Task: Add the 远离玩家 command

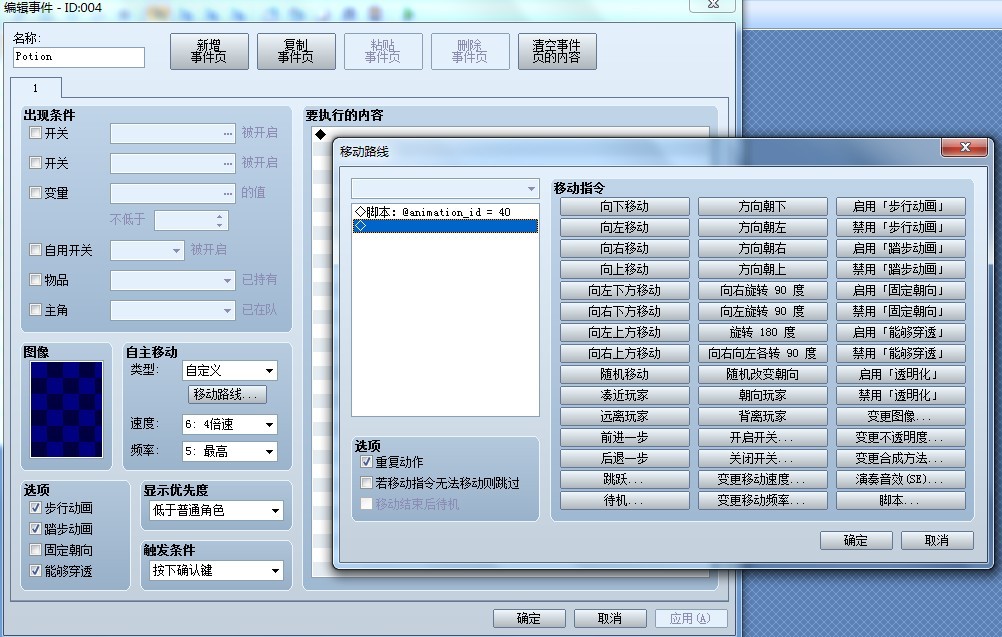Action: coord(625,417)
